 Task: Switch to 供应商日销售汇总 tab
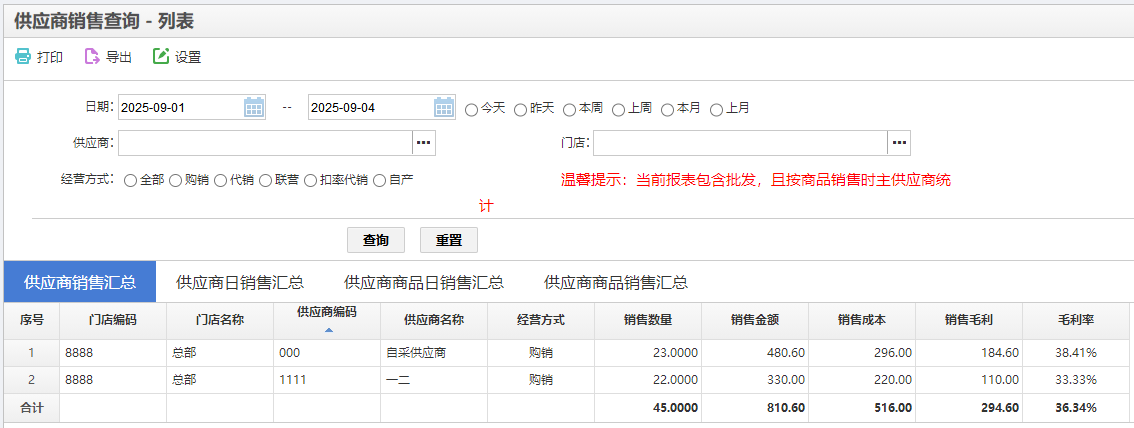coord(240,282)
